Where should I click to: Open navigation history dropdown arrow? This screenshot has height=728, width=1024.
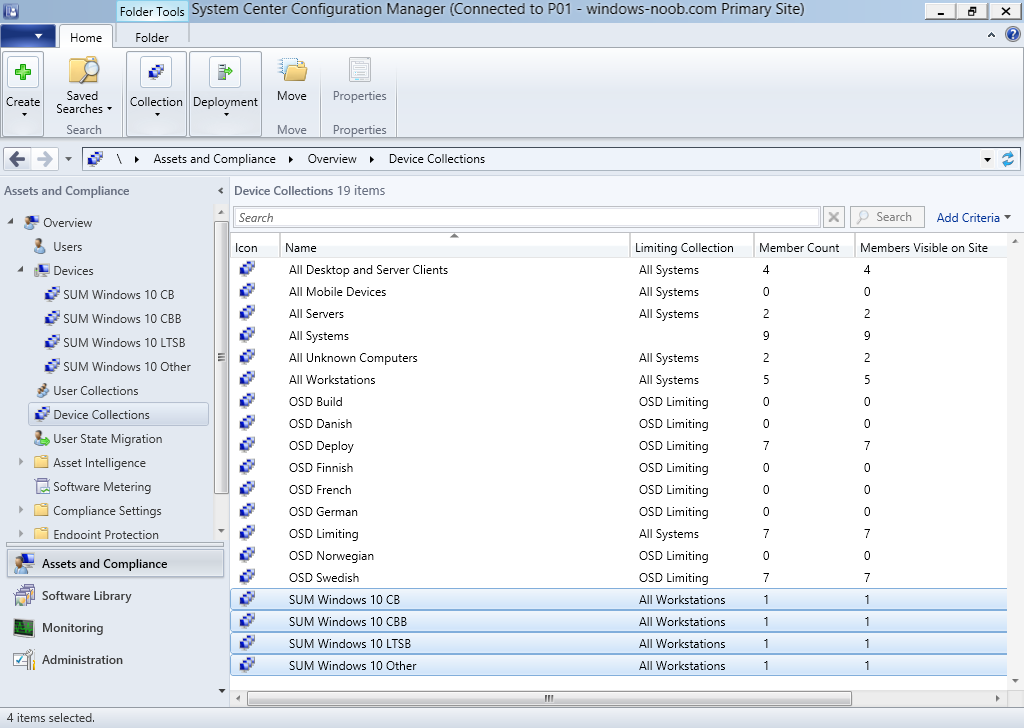tap(68, 159)
